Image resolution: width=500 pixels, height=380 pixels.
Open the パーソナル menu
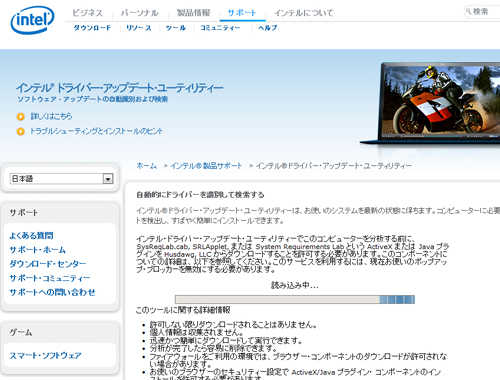(x=139, y=13)
